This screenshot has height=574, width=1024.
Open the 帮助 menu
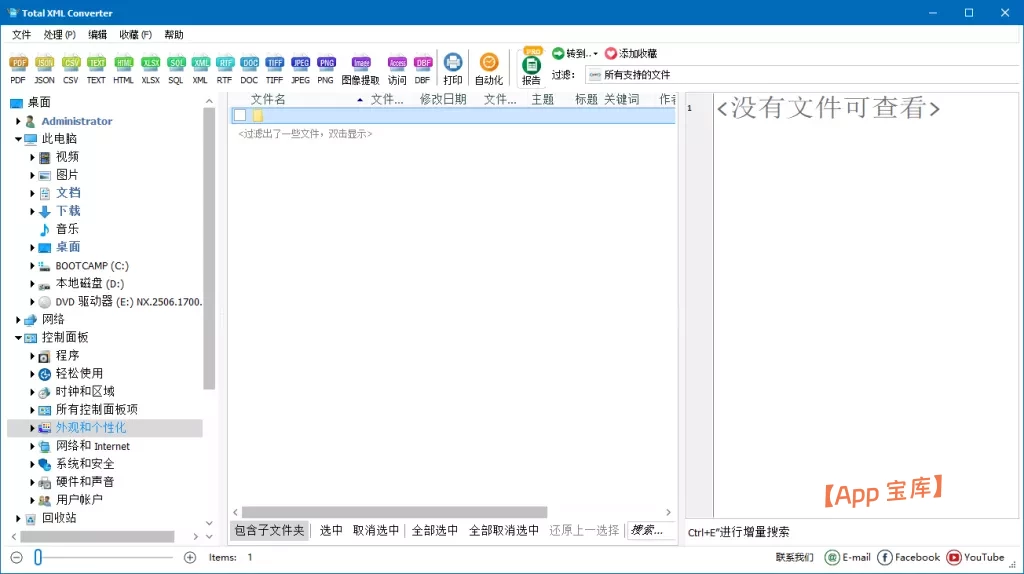pos(174,35)
